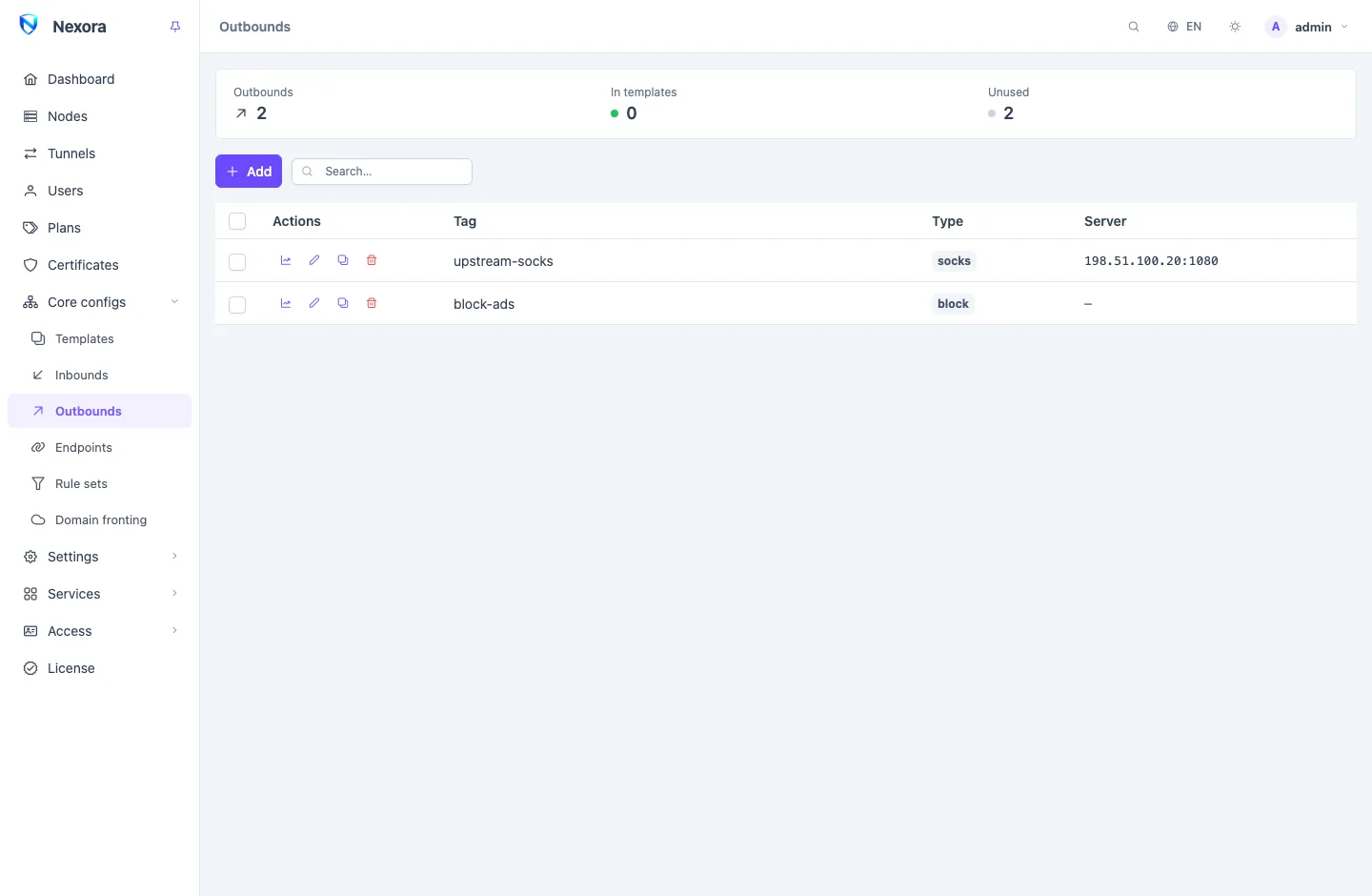The width and height of the screenshot is (1372, 896).
Task: Open Rule sets
Action: (100, 483)
